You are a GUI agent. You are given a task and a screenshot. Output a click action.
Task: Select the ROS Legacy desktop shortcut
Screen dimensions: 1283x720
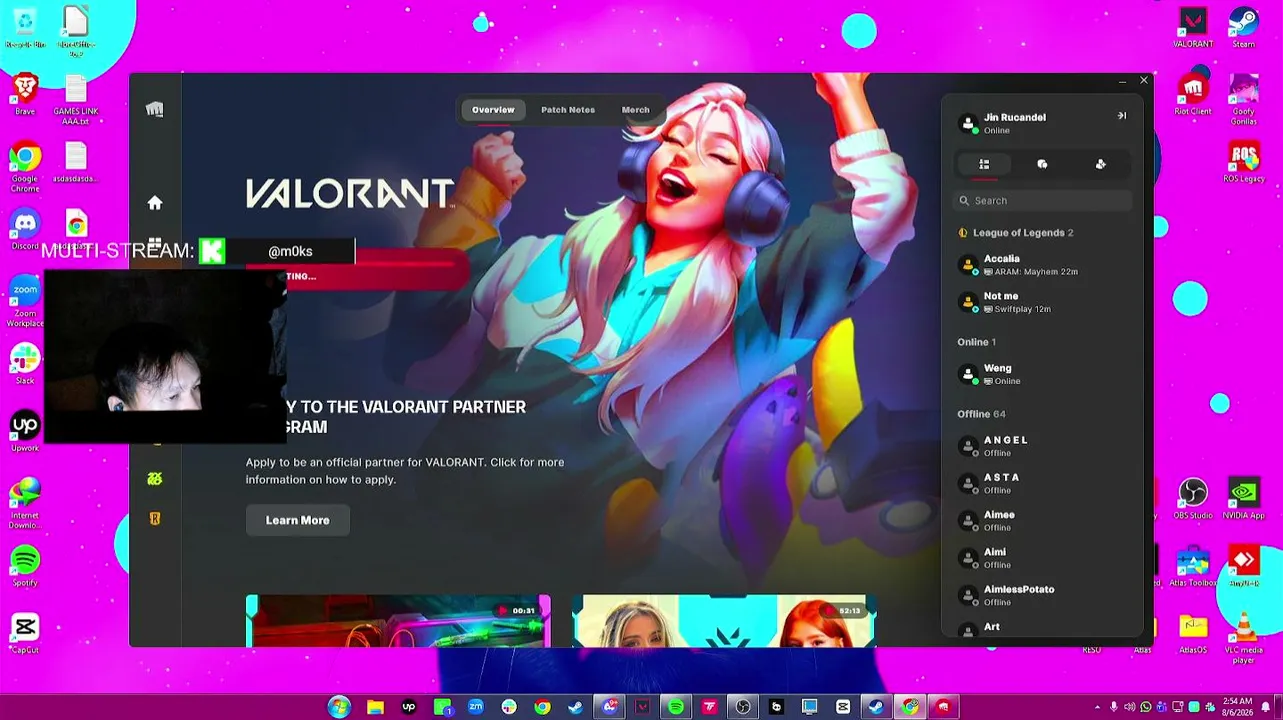click(1244, 163)
